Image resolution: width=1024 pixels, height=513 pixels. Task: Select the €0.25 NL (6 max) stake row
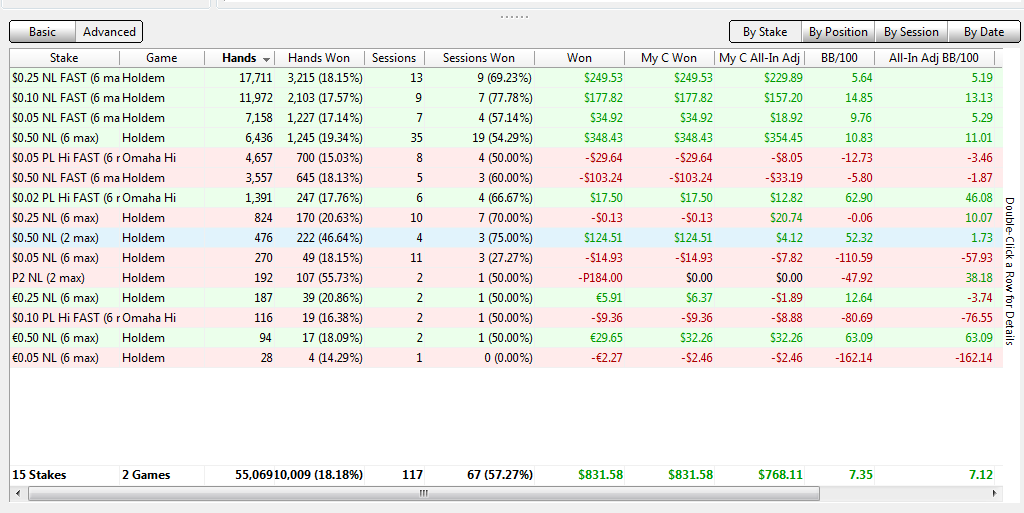pos(506,298)
